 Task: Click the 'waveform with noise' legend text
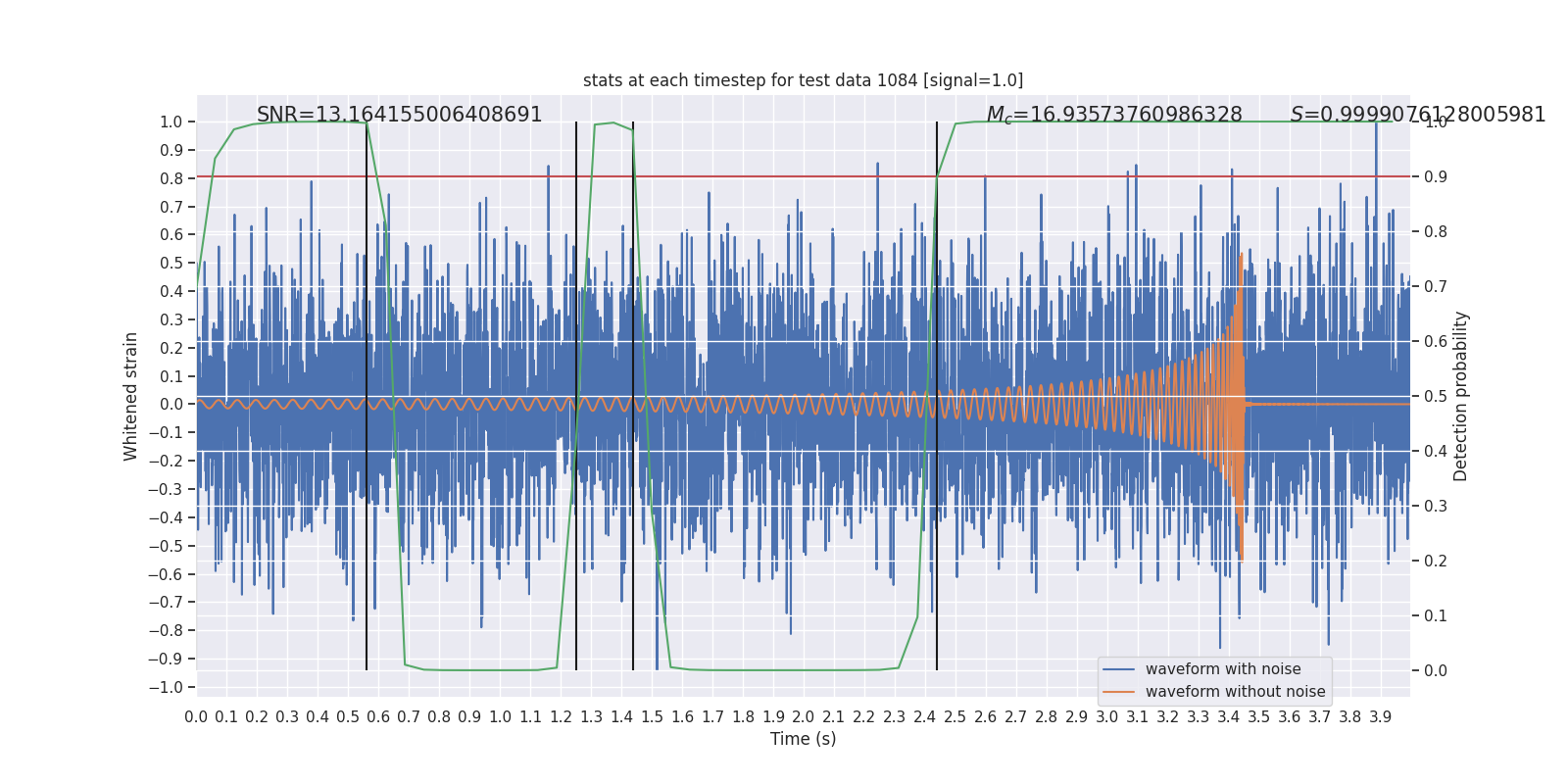1223,669
